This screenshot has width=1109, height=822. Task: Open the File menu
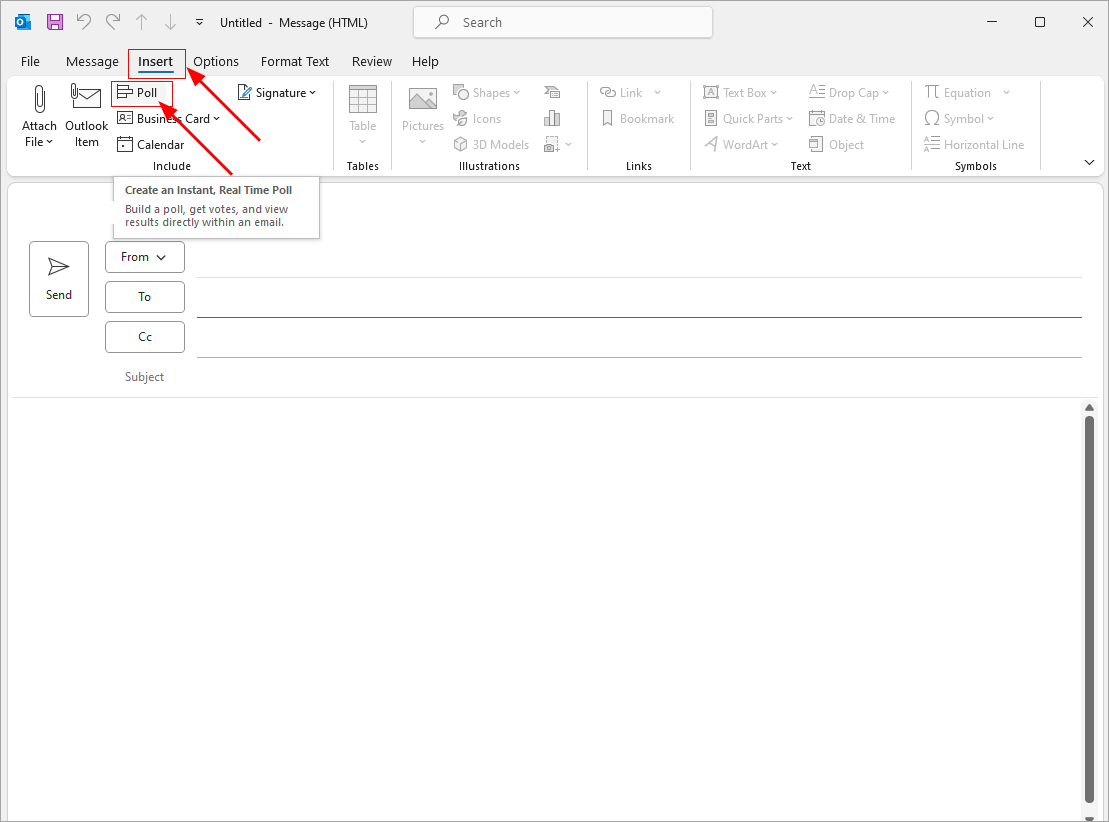tap(31, 62)
